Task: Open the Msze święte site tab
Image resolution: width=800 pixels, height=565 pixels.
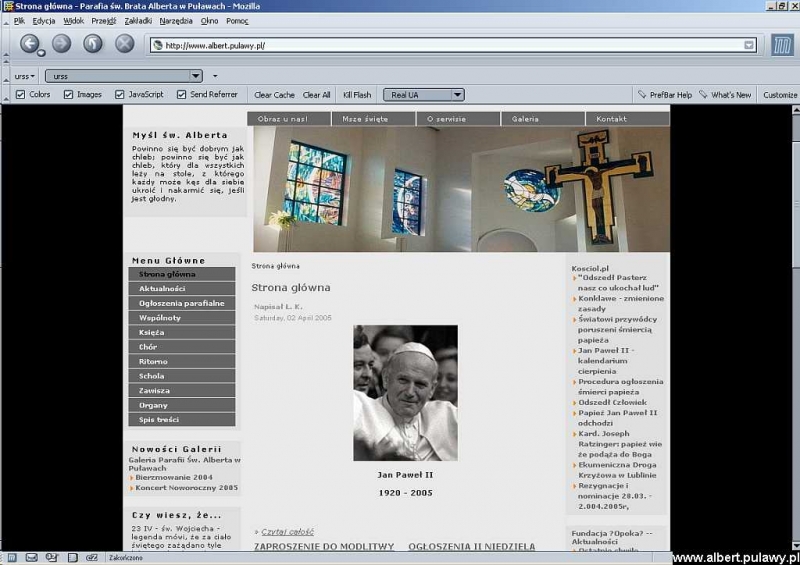Action: click(x=373, y=119)
